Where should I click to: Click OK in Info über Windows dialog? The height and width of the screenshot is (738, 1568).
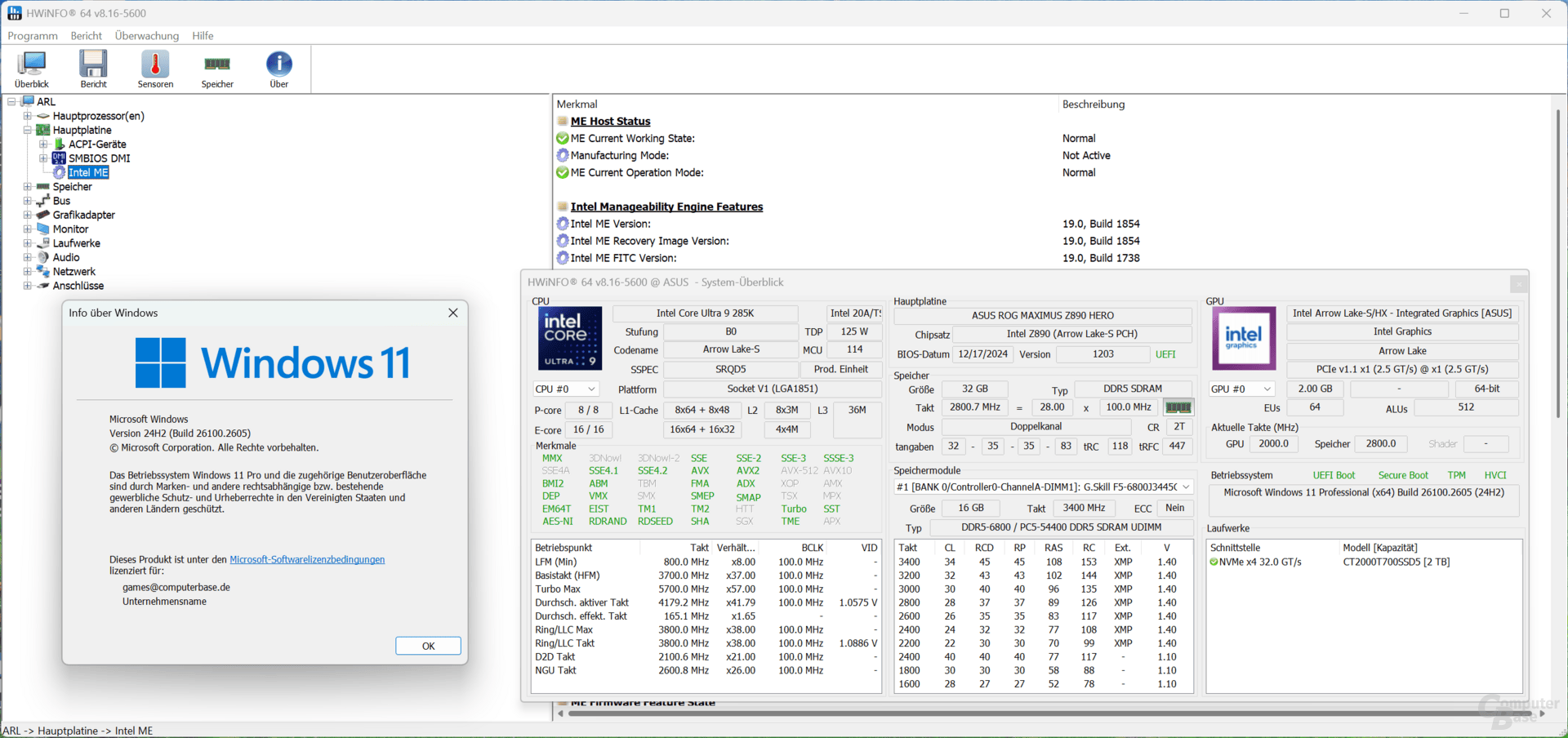point(428,646)
